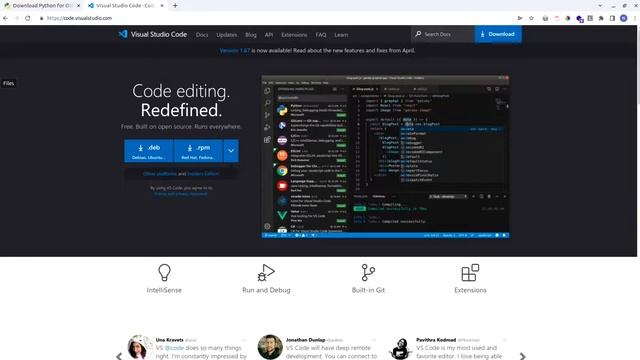Open the Updates nav link
The height and width of the screenshot is (360, 640).
(x=227, y=35)
